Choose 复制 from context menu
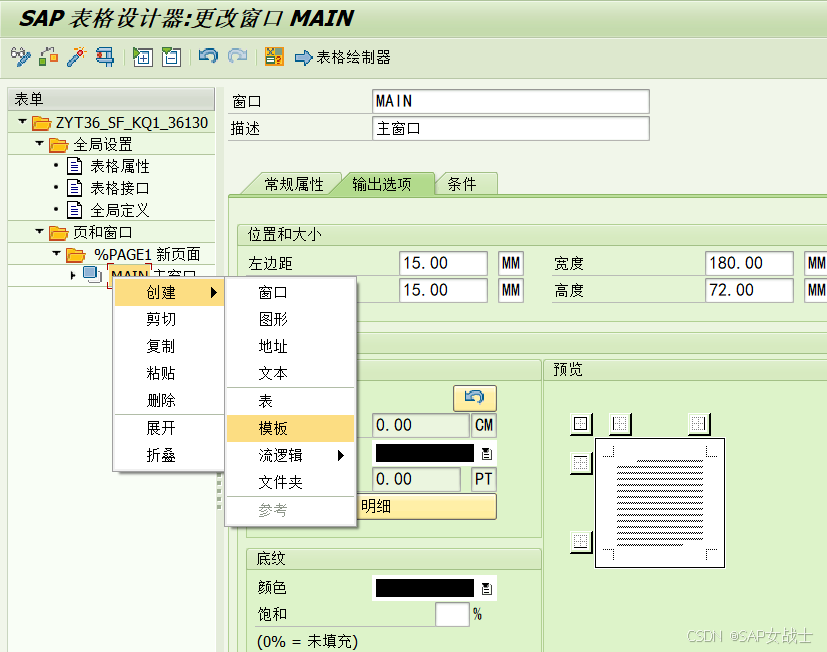The width and height of the screenshot is (827, 652). pyautogui.click(x=169, y=346)
